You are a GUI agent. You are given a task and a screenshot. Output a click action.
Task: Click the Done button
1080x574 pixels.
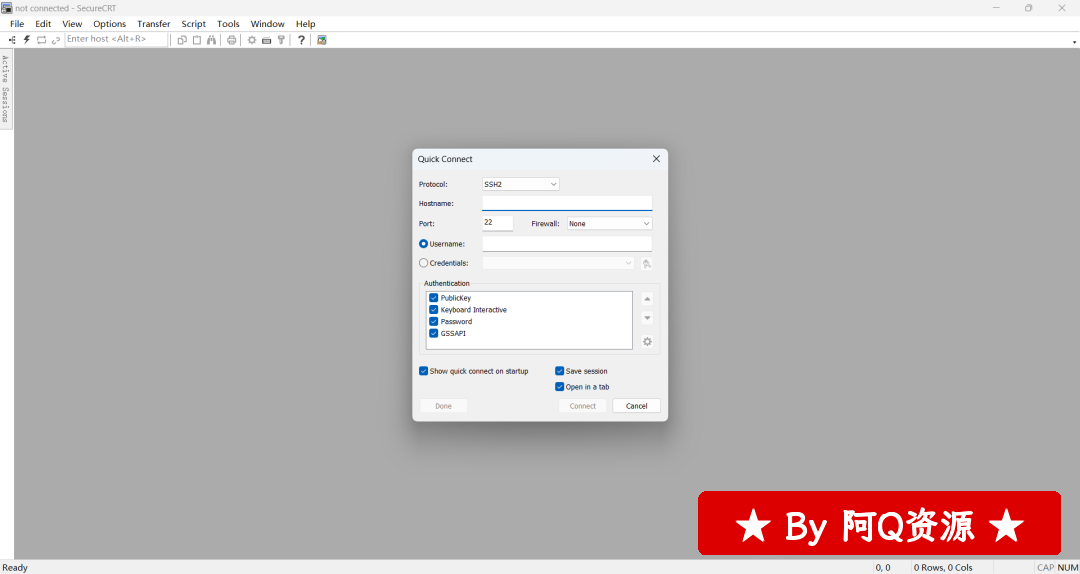tap(444, 406)
